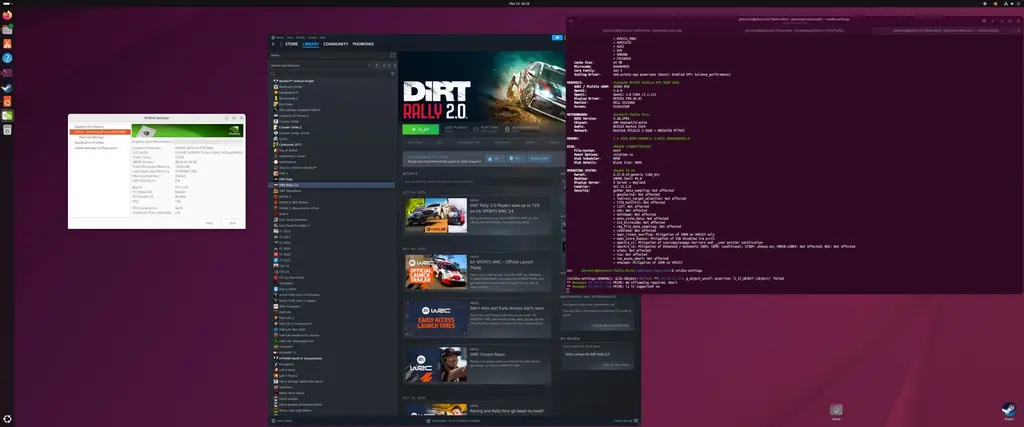Open App Center icon in the dock
Screen dimensions: 1024x427
pyautogui.click(x=7, y=44)
